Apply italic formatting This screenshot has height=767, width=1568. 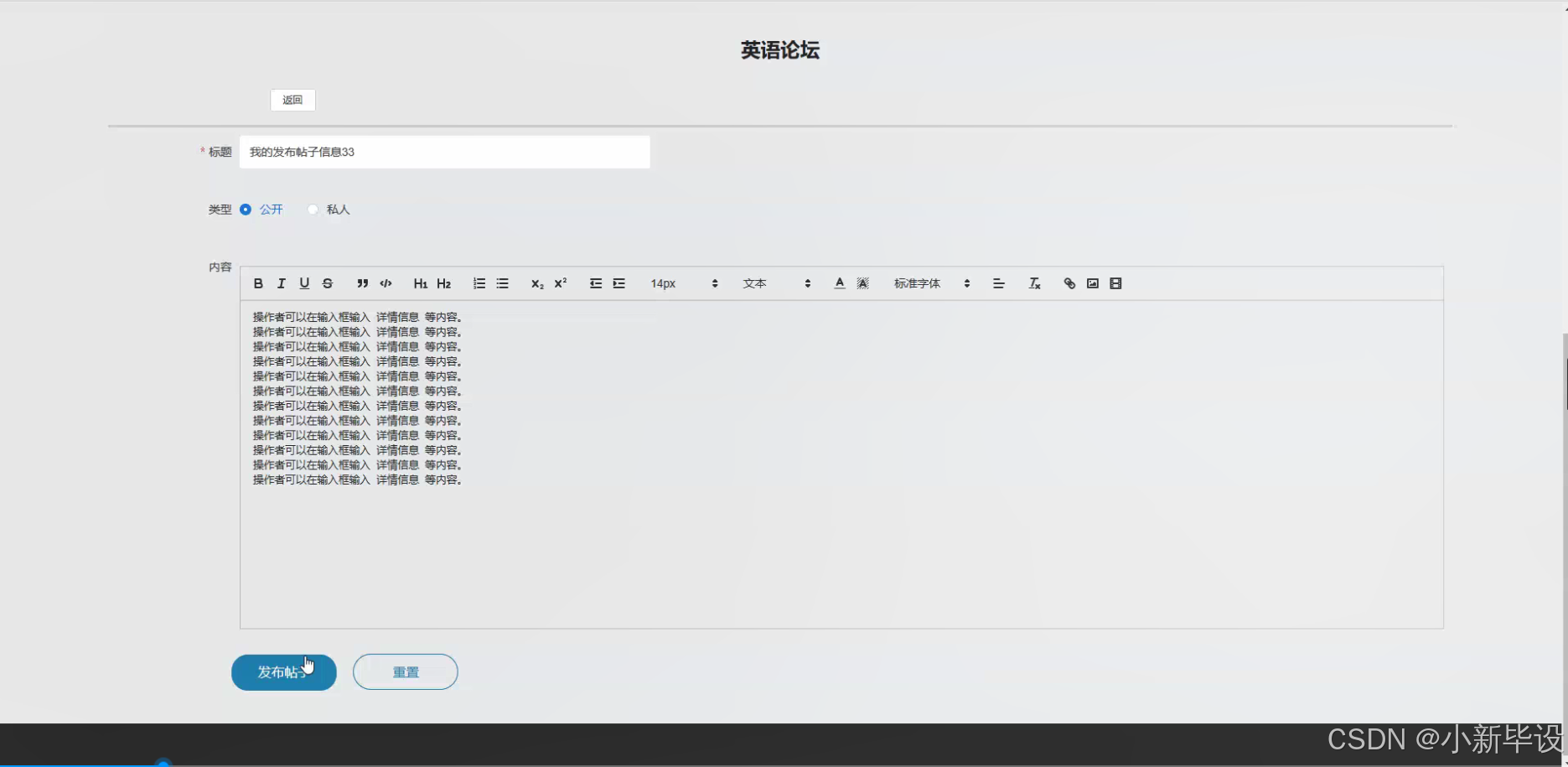281,283
